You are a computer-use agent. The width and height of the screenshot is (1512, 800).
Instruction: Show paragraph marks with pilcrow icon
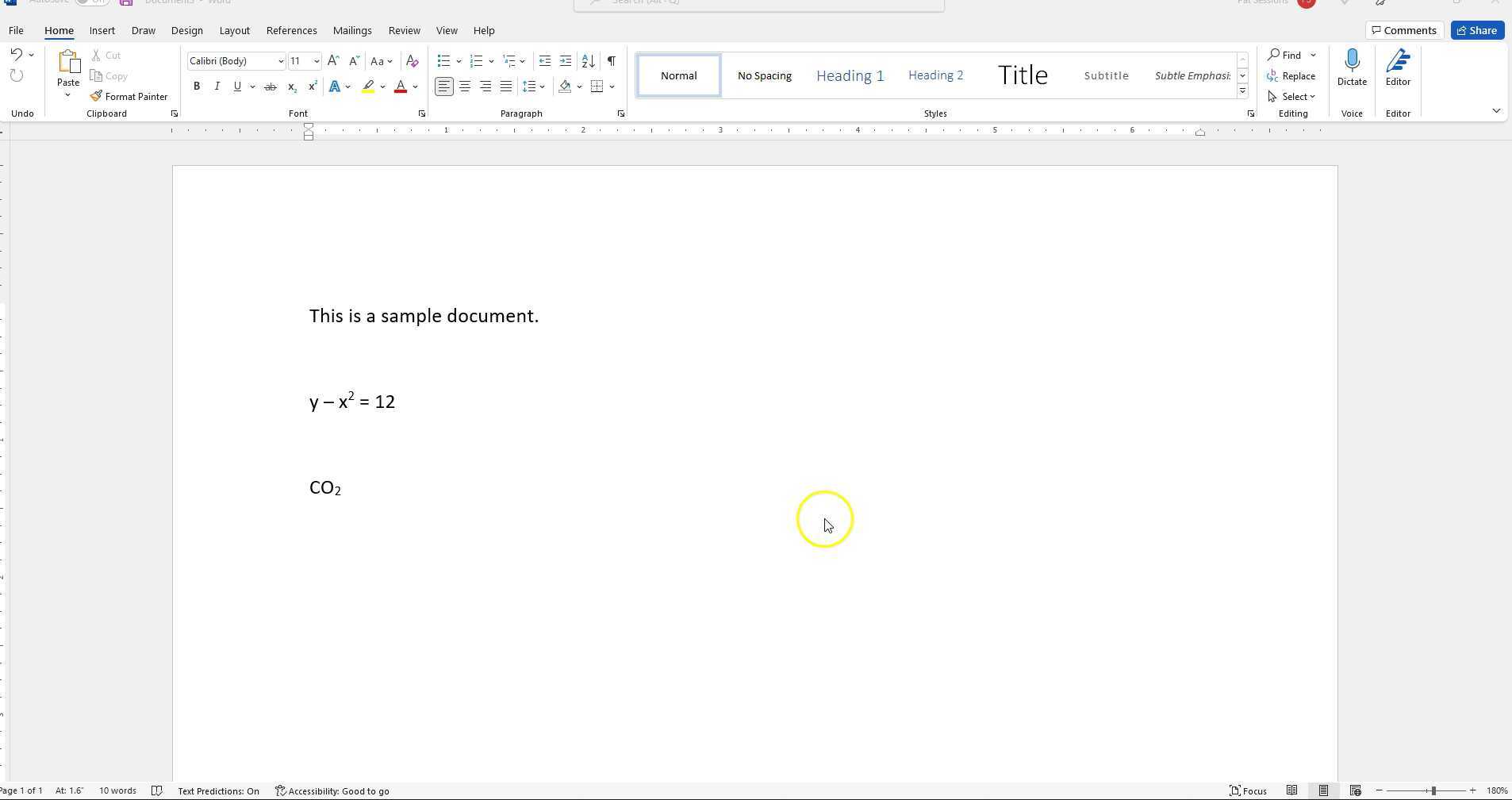611,61
